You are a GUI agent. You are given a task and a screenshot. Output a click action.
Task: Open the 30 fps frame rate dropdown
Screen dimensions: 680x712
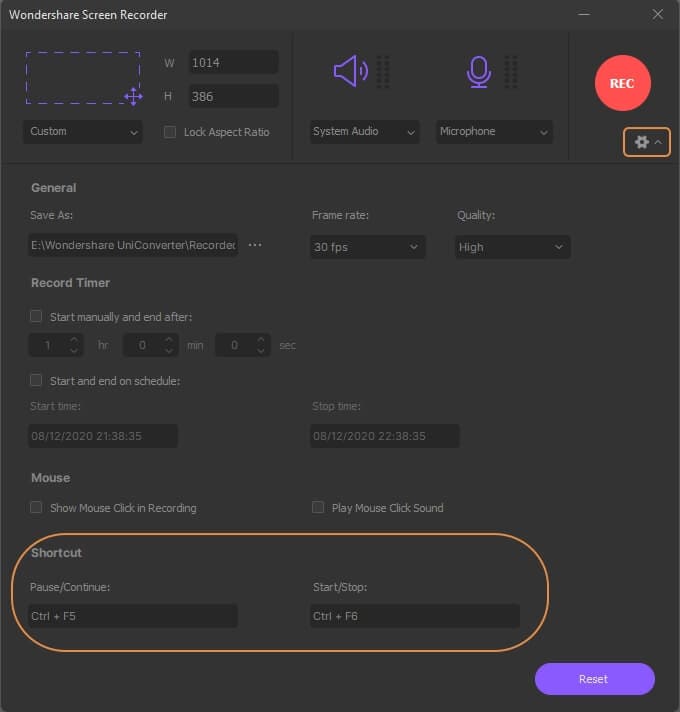367,247
